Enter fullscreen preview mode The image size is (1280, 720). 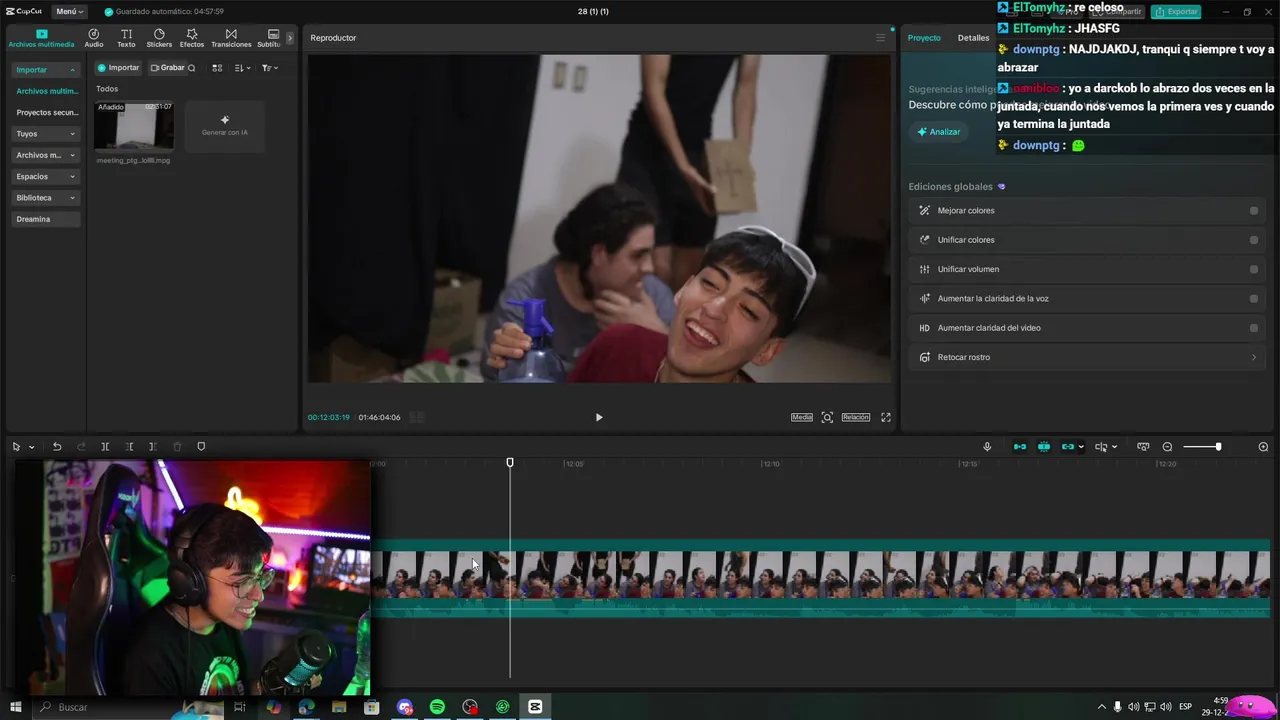[x=886, y=417]
